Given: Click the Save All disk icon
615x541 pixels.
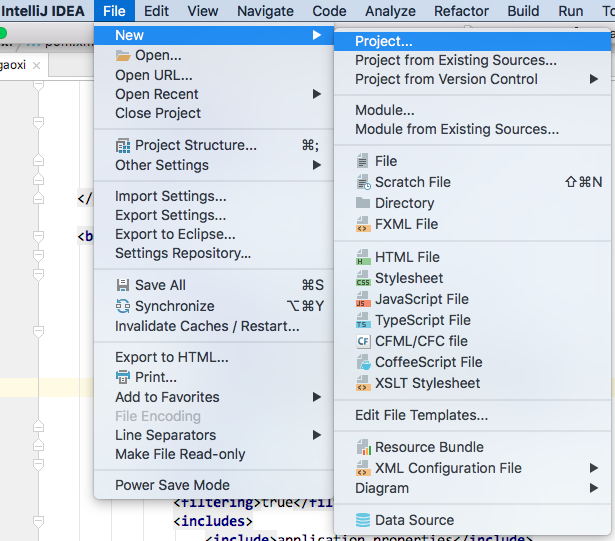Looking at the screenshot, I should coord(123,286).
